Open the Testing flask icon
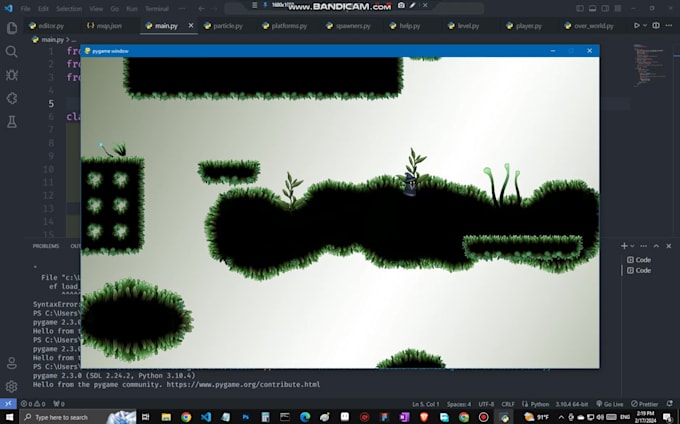This screenshot has width=680, height=424. [12, 122]
